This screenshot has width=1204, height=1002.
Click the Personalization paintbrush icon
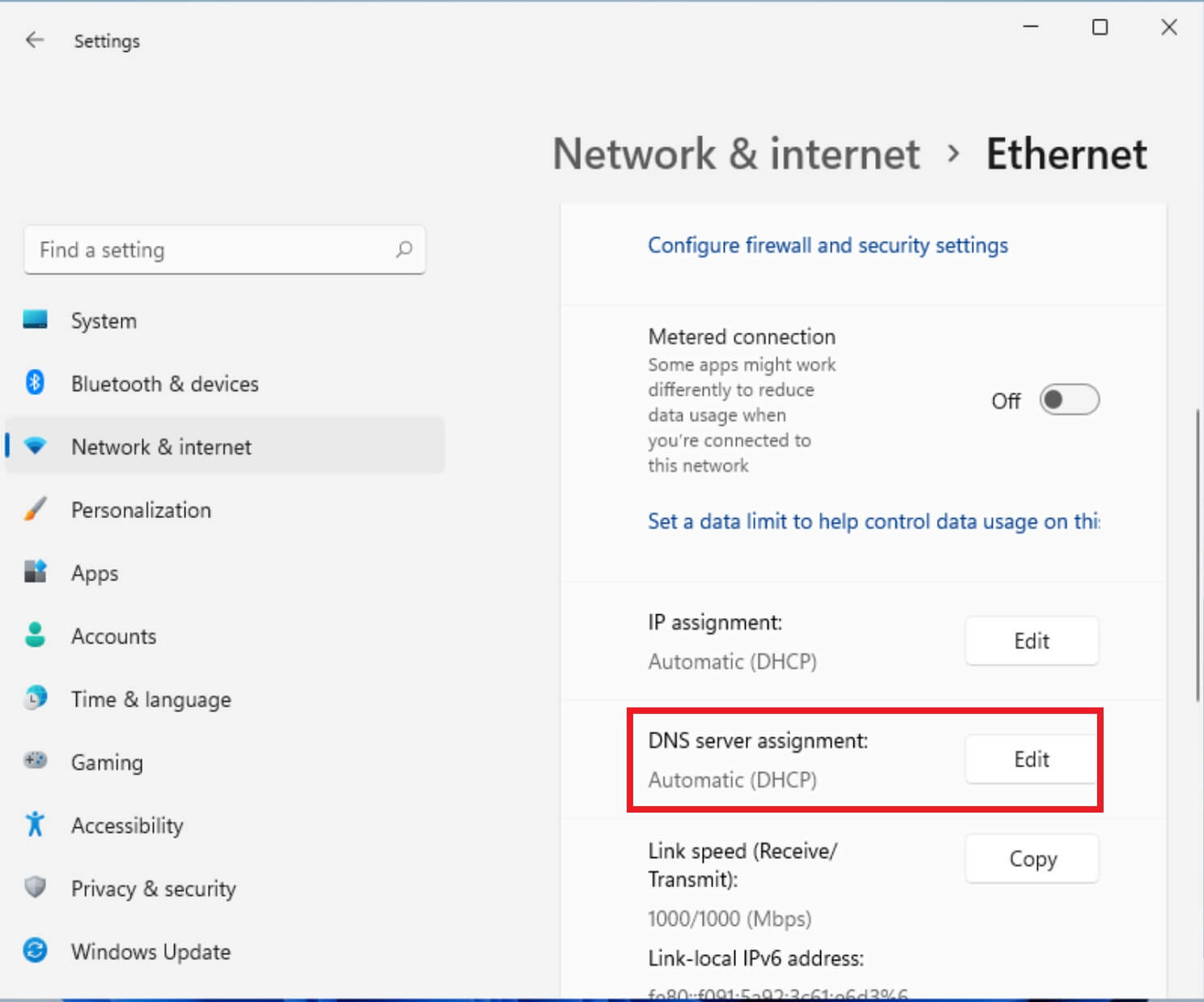coord(34,509)
